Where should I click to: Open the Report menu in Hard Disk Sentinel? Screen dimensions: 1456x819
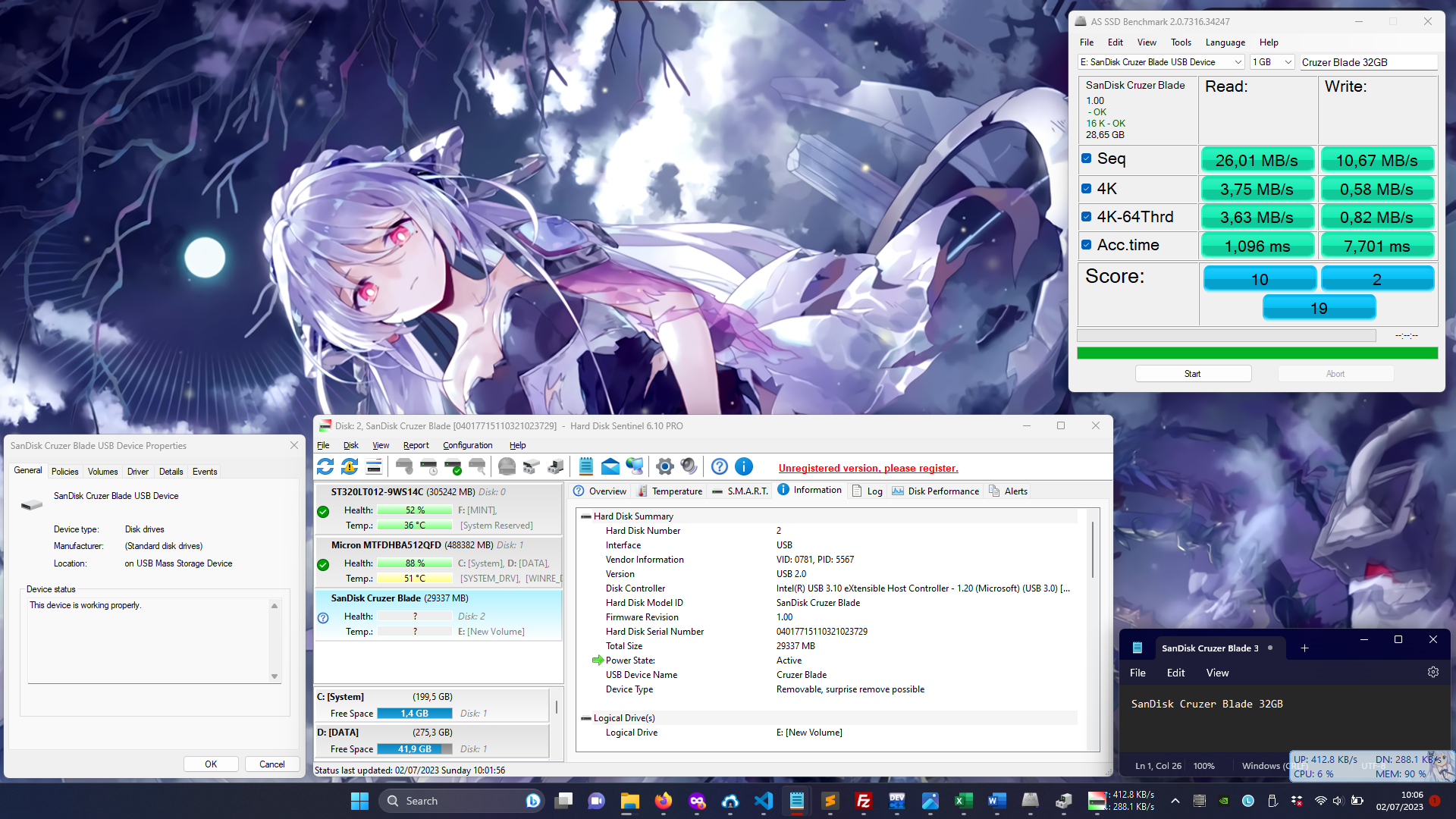416,445
